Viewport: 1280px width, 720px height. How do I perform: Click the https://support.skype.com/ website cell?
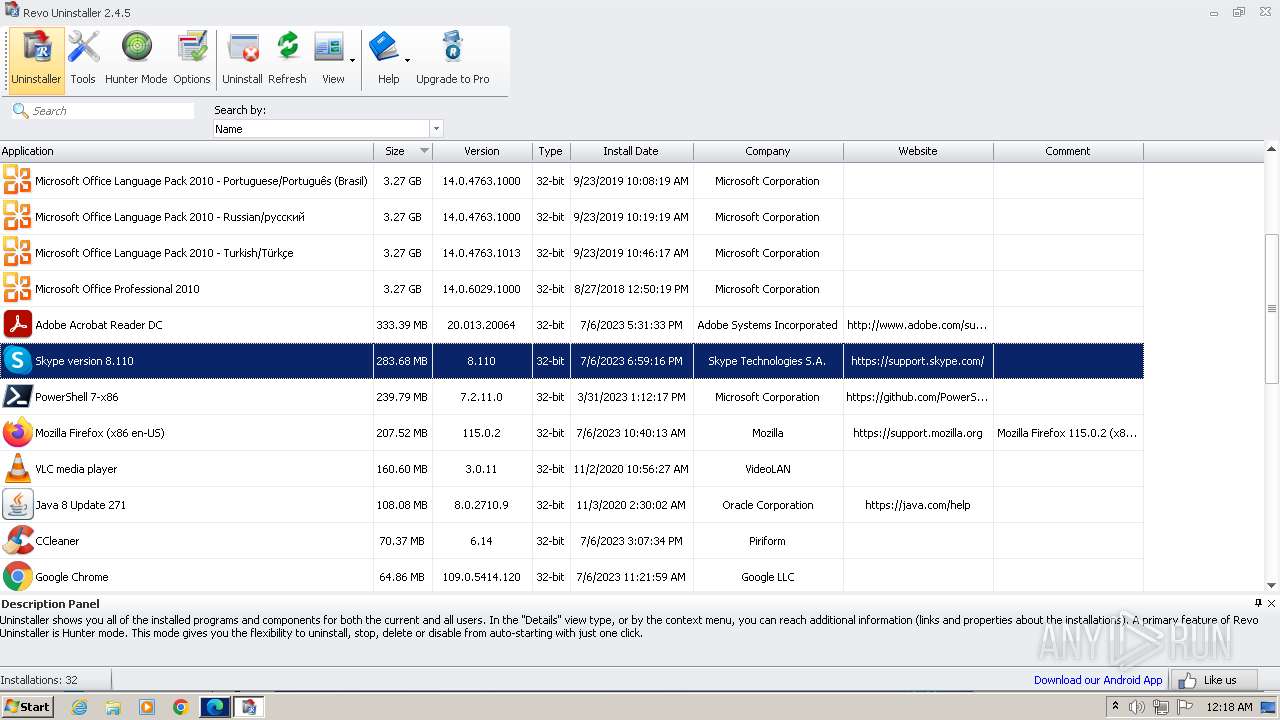pyautogui.click(x=918, y=361)
